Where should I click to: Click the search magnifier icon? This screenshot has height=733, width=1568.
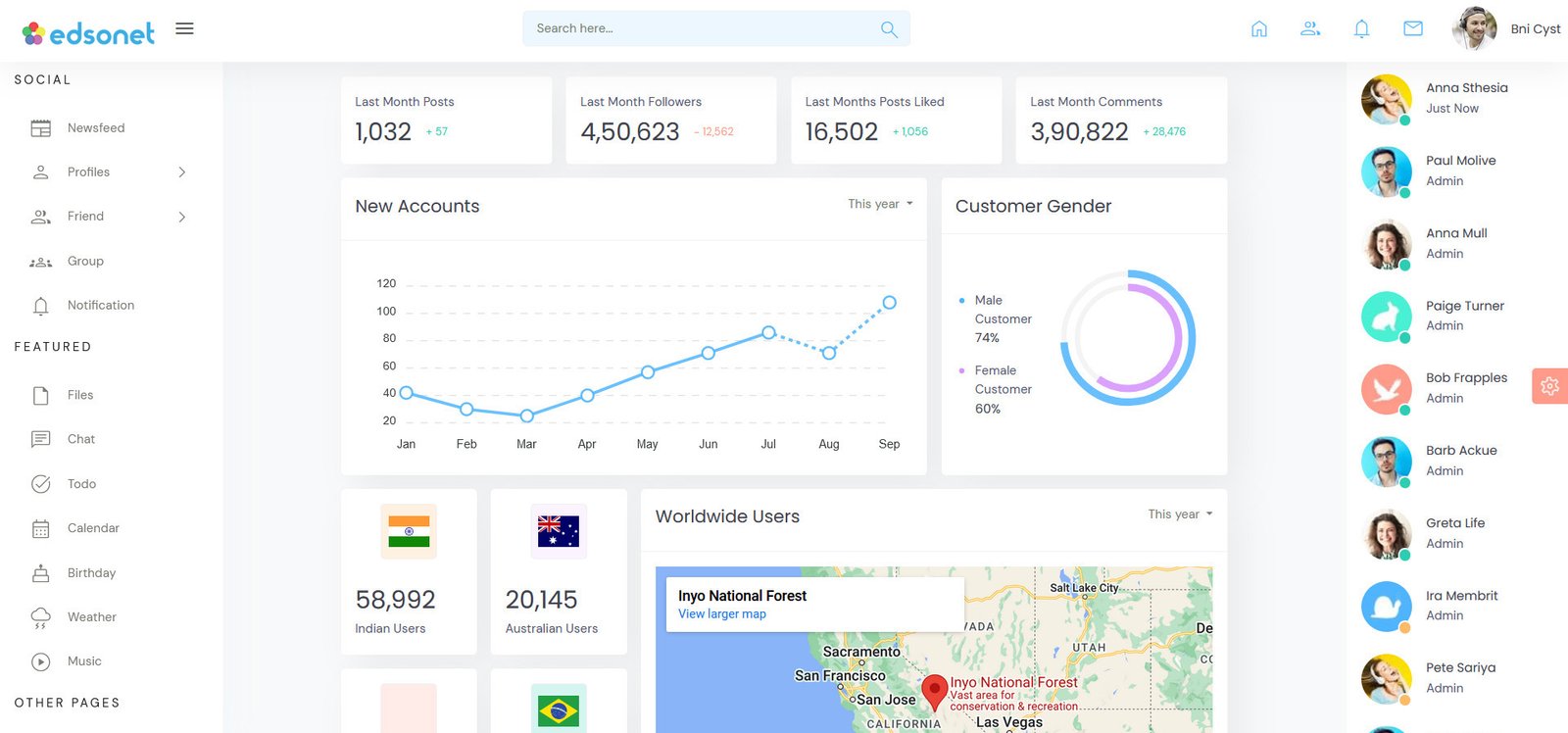pyautogui.click(x=889, y=29)
